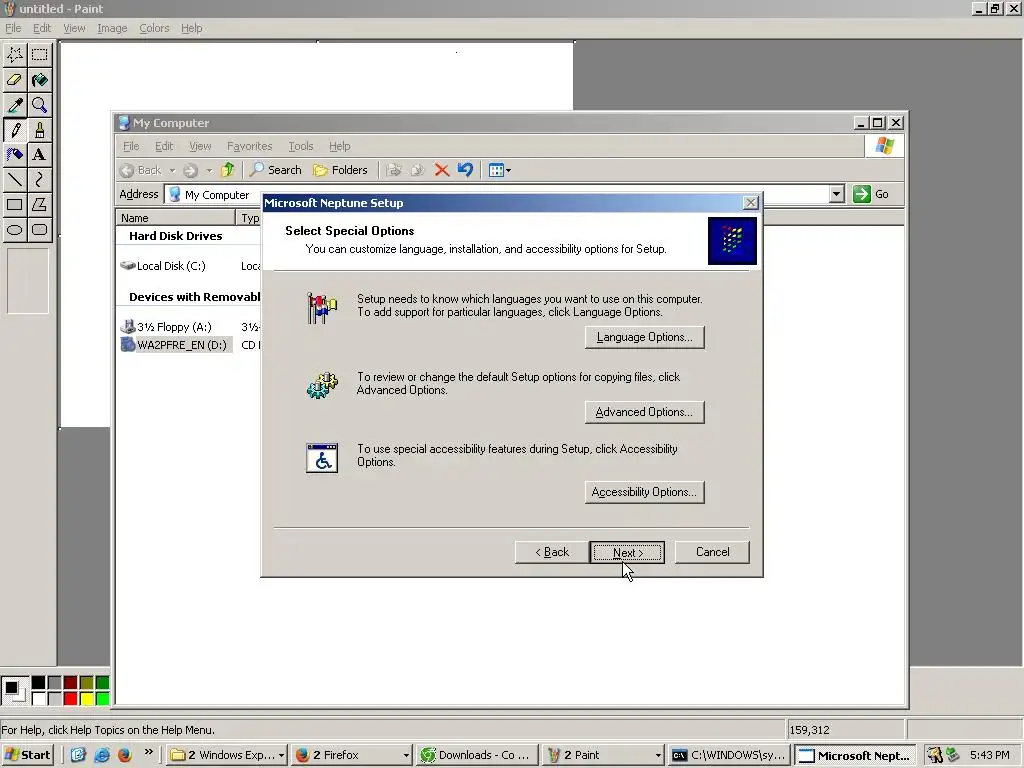Click the Folders button in My Computer toolbar
This screenshot has height=768, width=1024.
(x=340, y=170)
